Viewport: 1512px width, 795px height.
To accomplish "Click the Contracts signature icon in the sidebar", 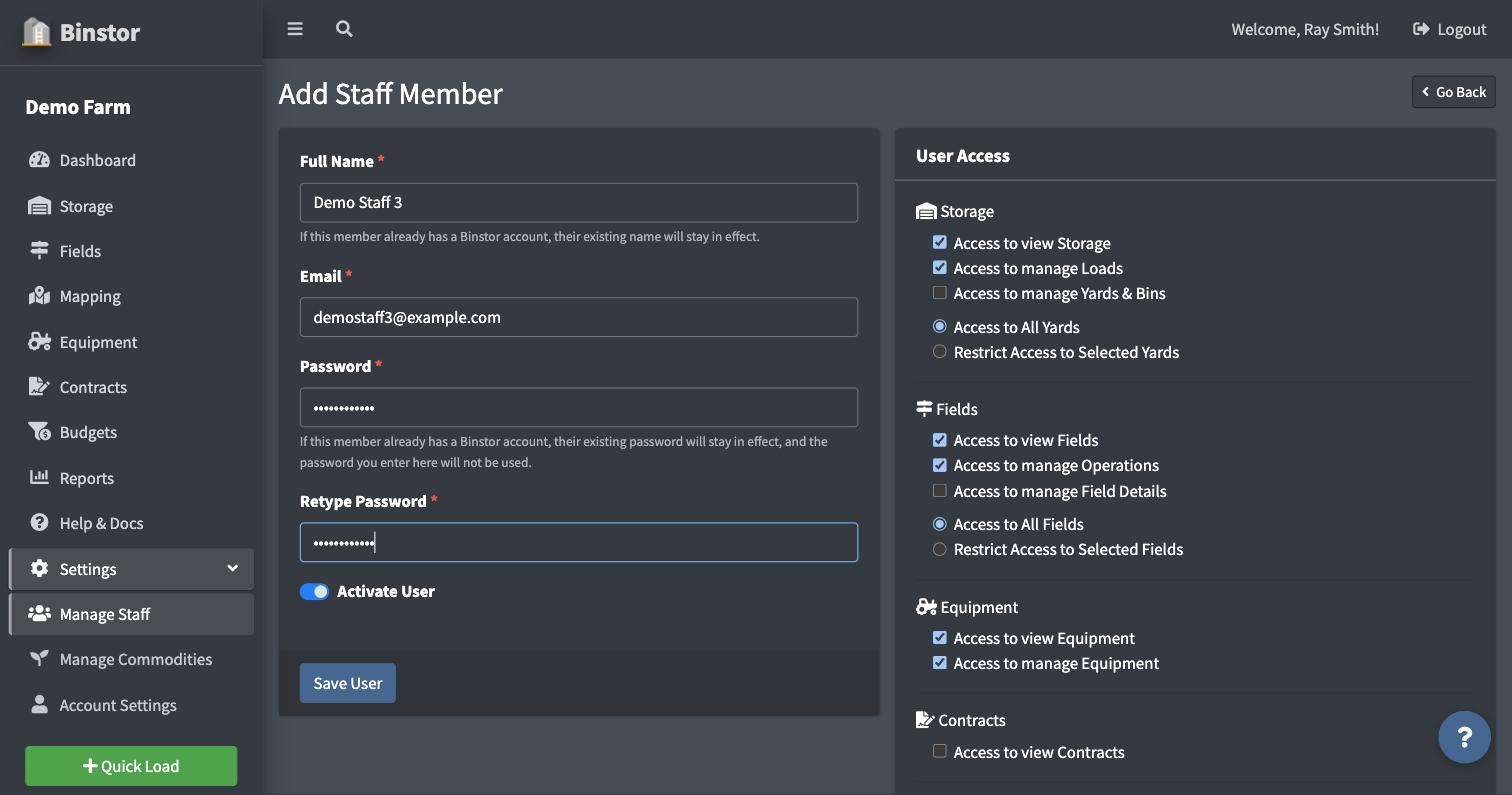I will (39, 387).
